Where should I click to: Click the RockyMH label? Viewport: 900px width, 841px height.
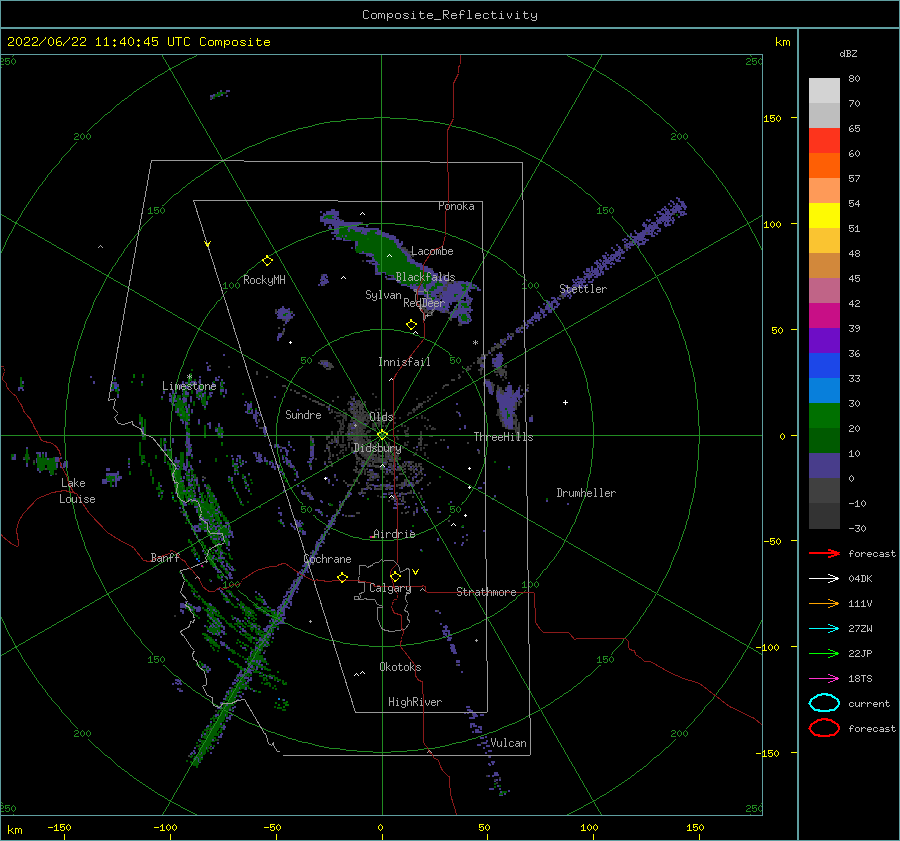pos(264,280)
